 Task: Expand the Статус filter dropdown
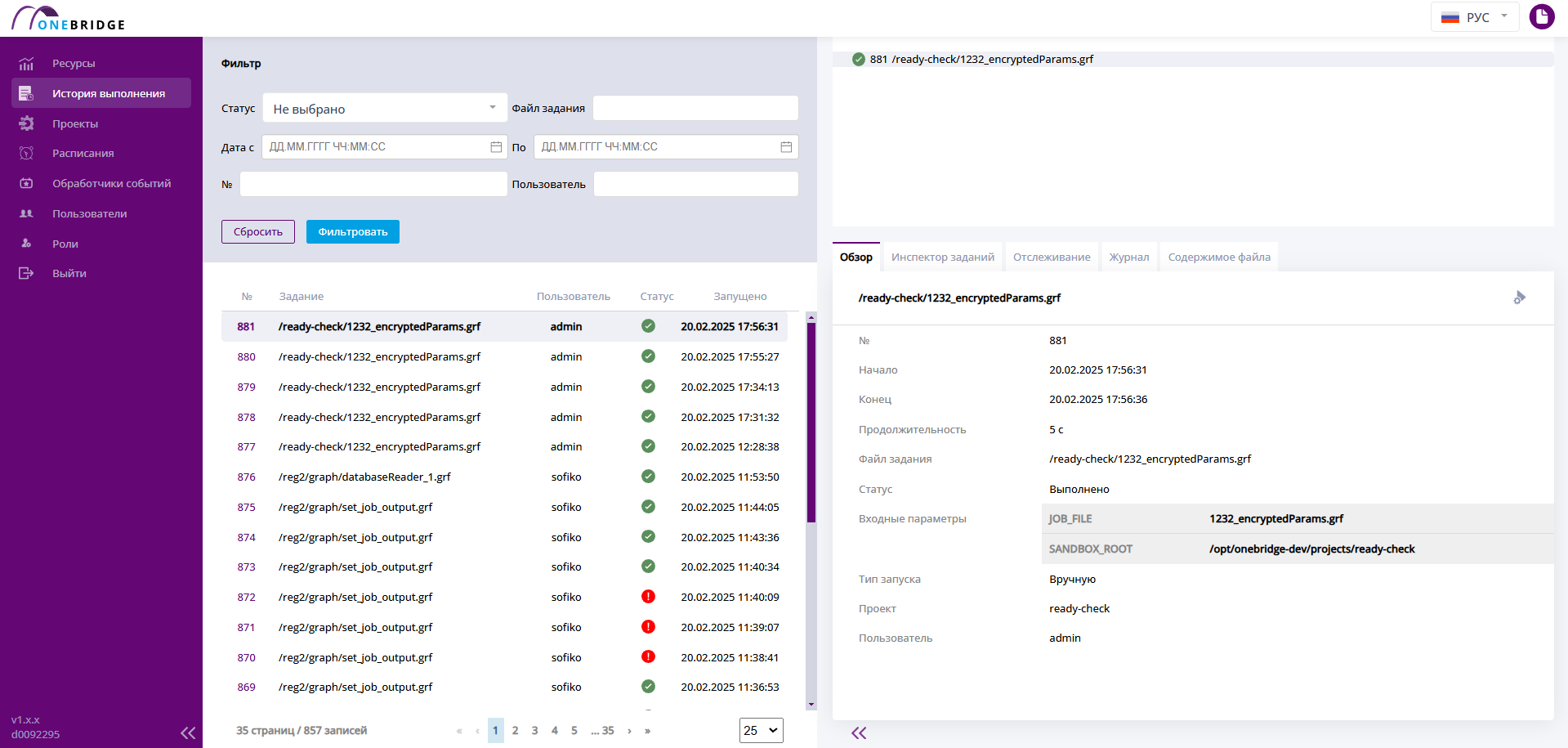384,108
